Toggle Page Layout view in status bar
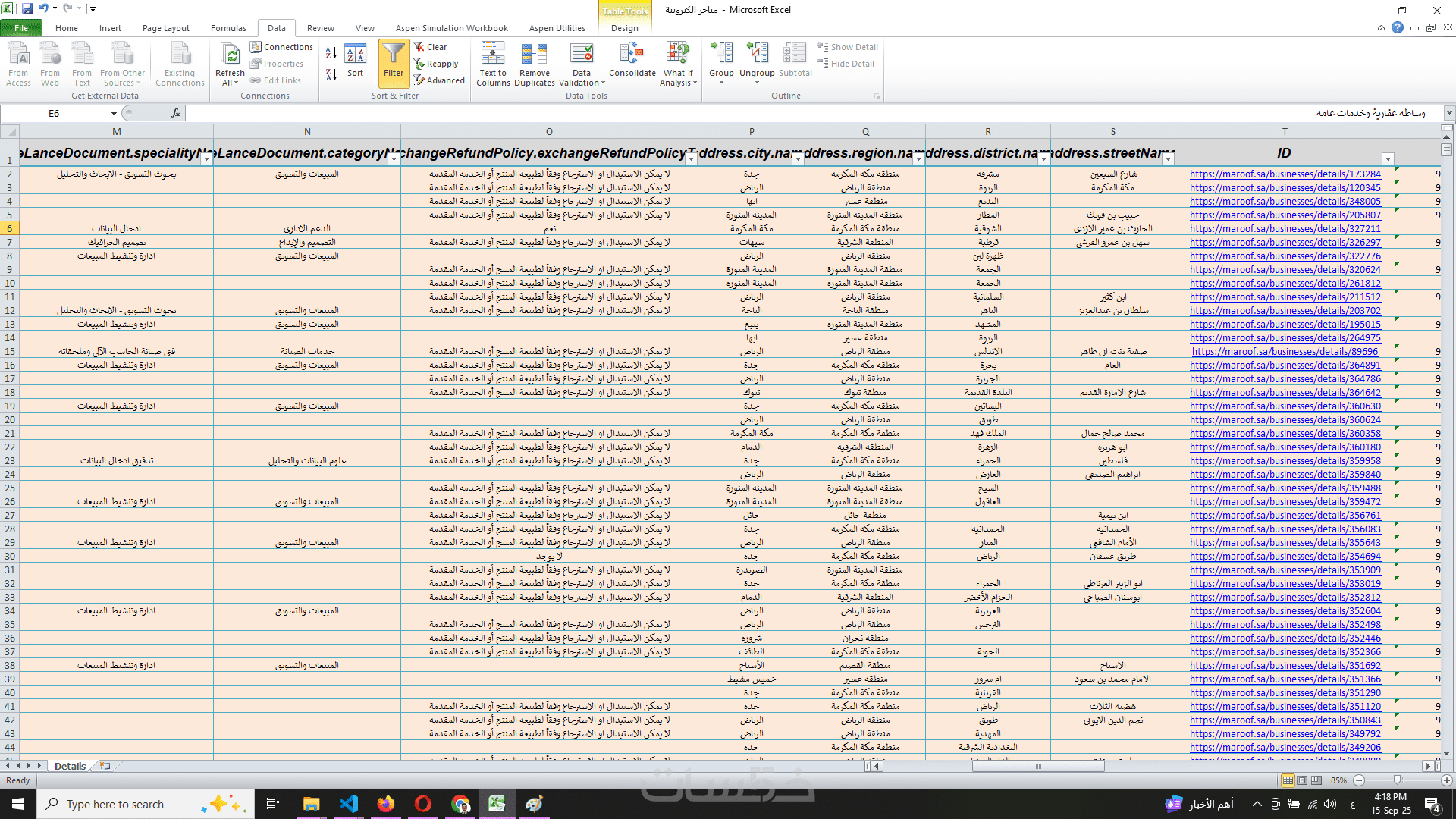The height and width of the screenshot is (819, 1456). coord(1302,780)
